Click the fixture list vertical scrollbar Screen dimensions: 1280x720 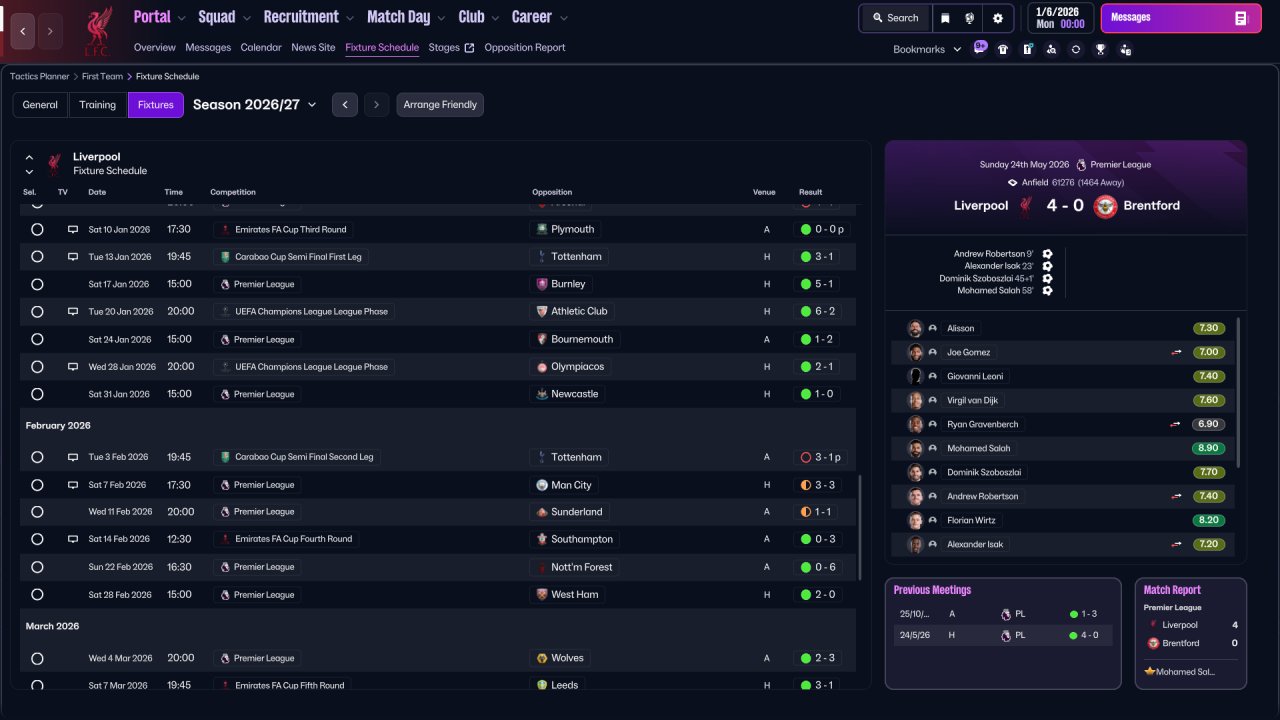pyautogui.click(x=859, y=527)
